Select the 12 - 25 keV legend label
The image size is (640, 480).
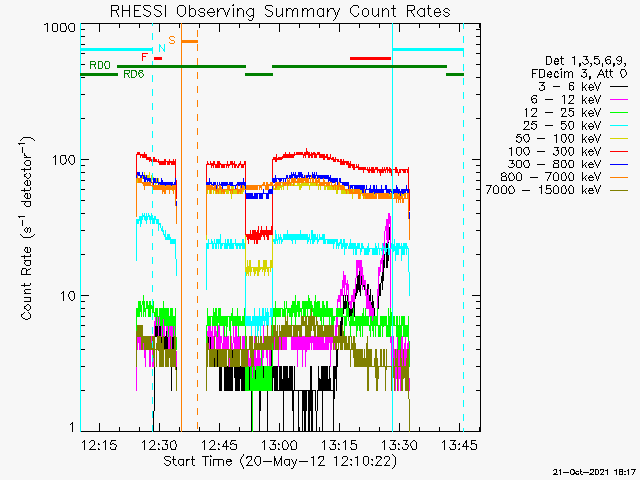pyautogui.click(x=562, y=113)
